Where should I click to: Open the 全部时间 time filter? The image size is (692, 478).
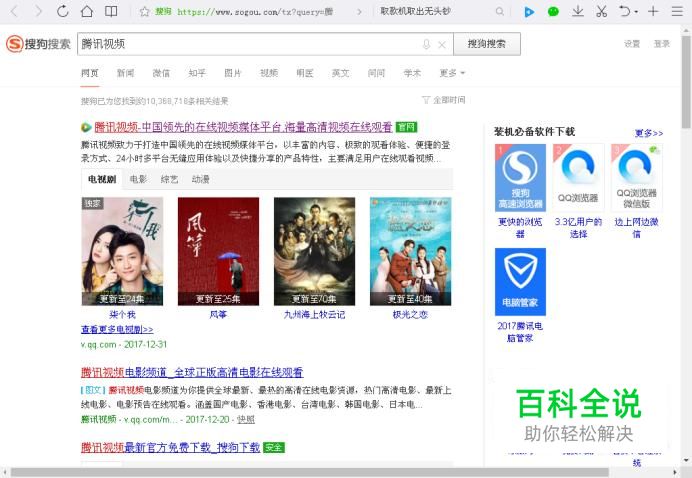444,100
